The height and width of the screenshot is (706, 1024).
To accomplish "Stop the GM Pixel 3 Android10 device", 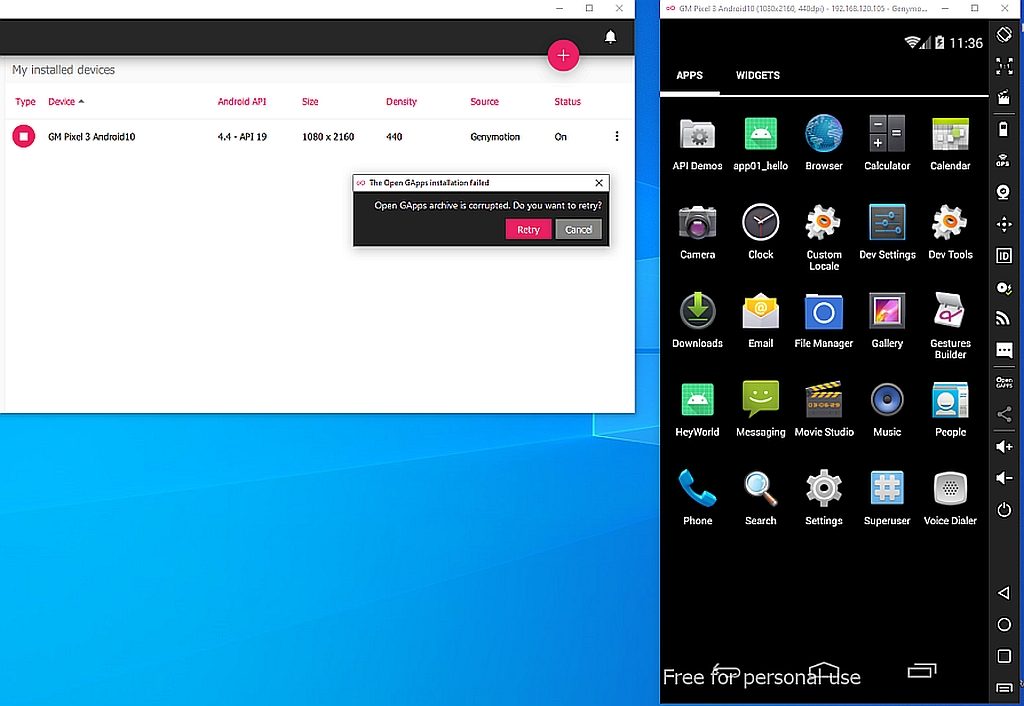I will click(24, 136).
